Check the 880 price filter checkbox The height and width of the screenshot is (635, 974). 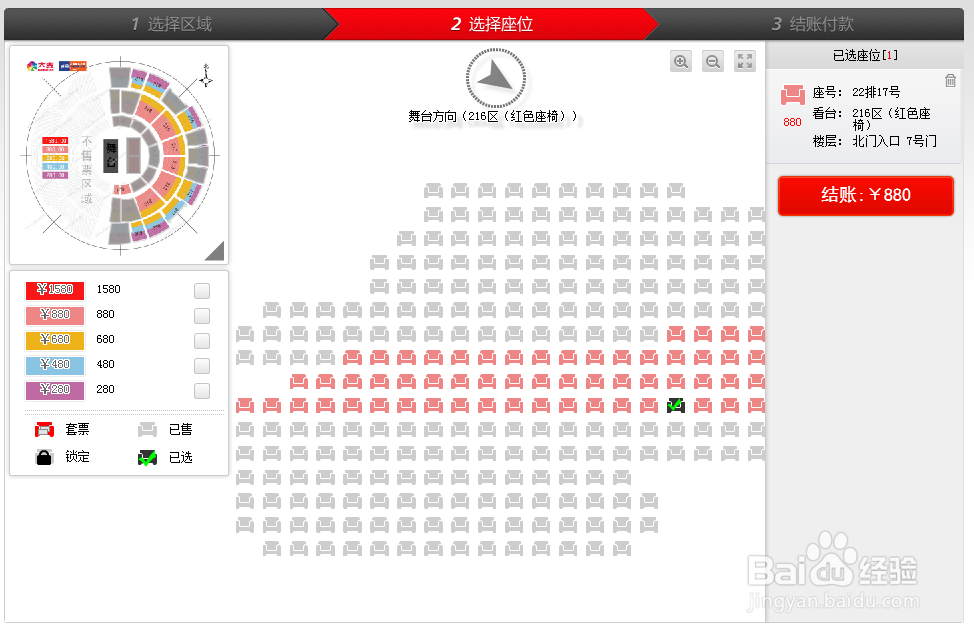pyautogui.click(x=202, y=316)
